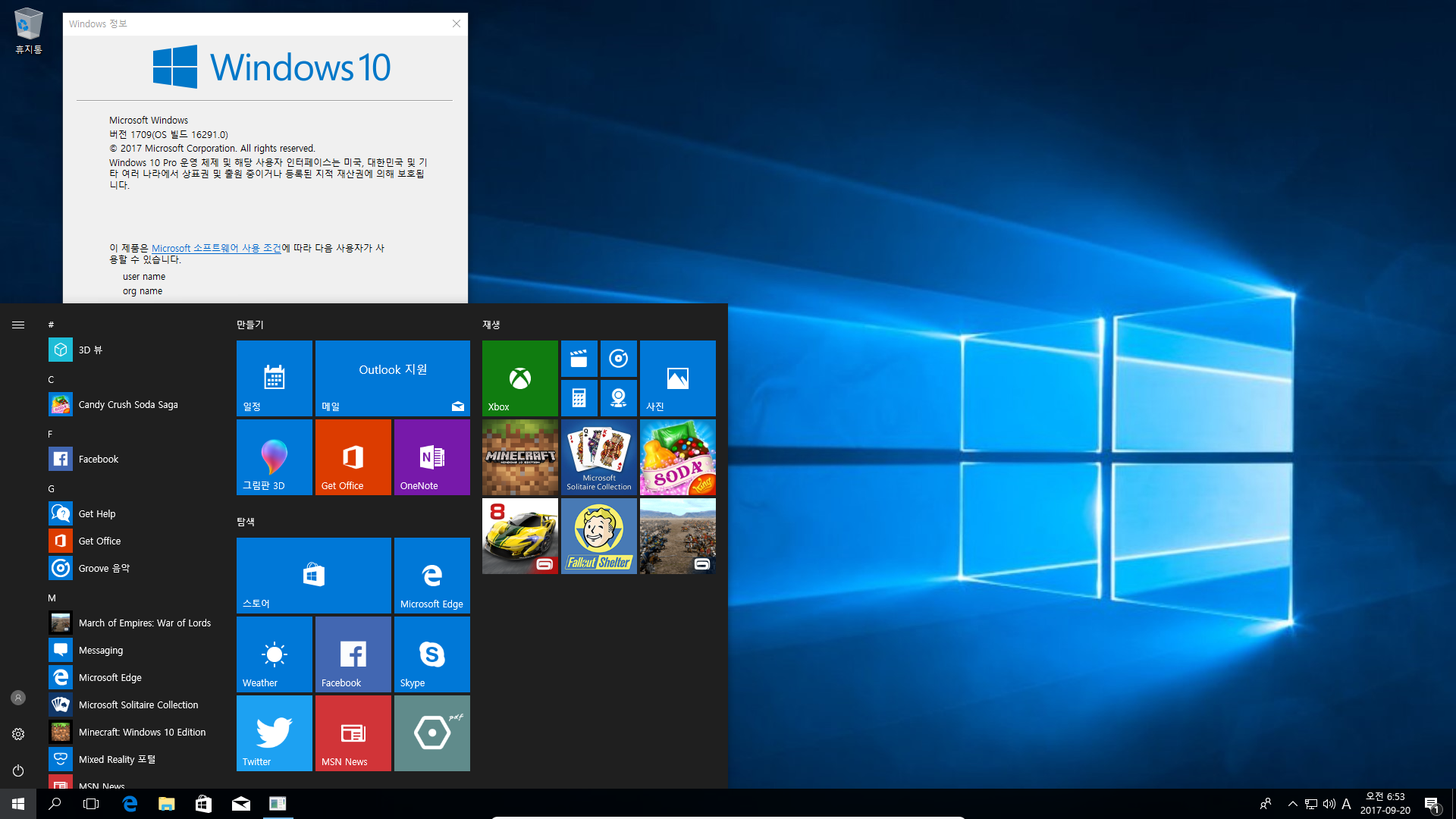Viewport: 1456px width, 819px height.
Task: Select the OneNote tile in Start menu
Action: coord(432,458)
